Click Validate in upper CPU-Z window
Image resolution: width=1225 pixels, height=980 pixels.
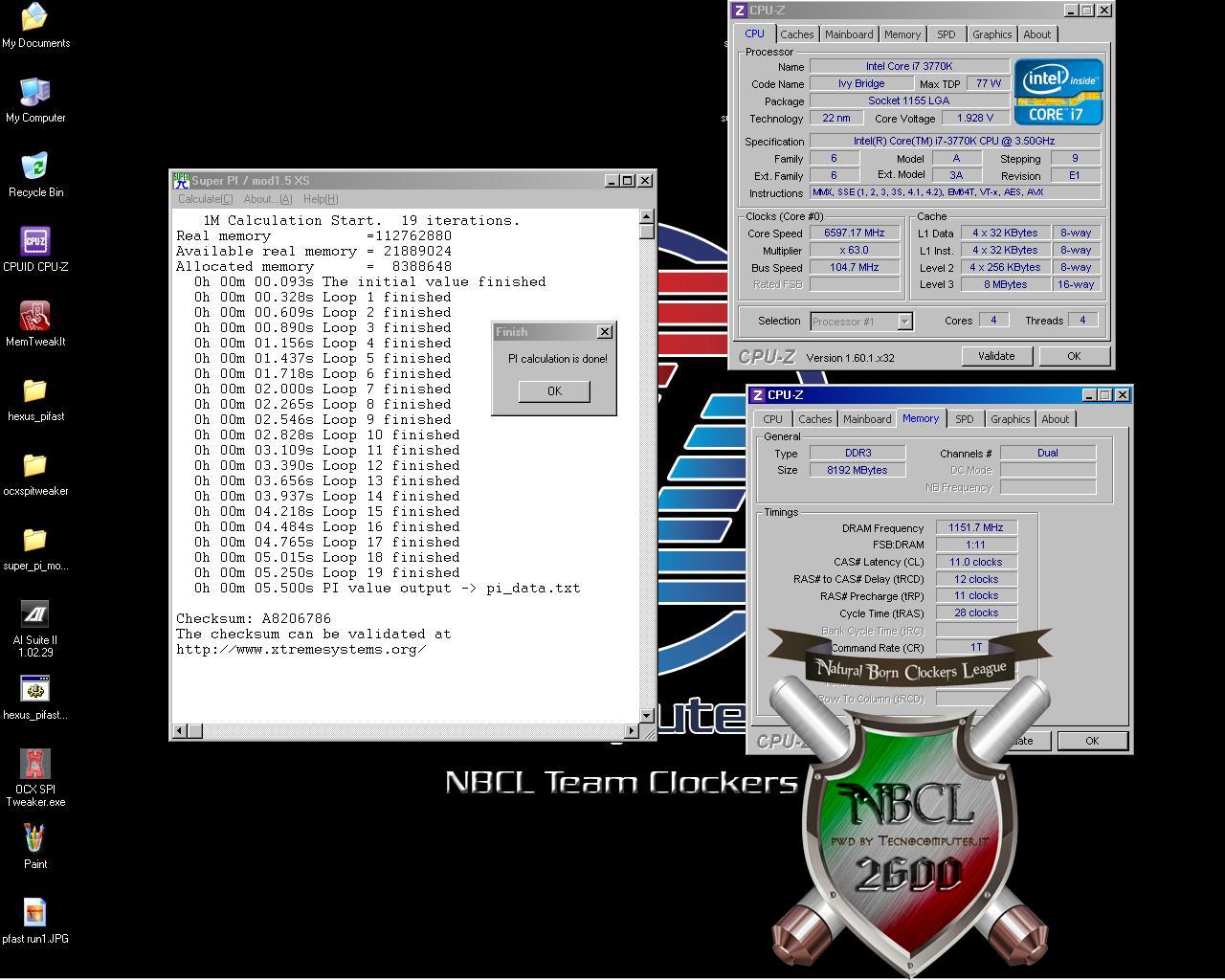point(995,356)
